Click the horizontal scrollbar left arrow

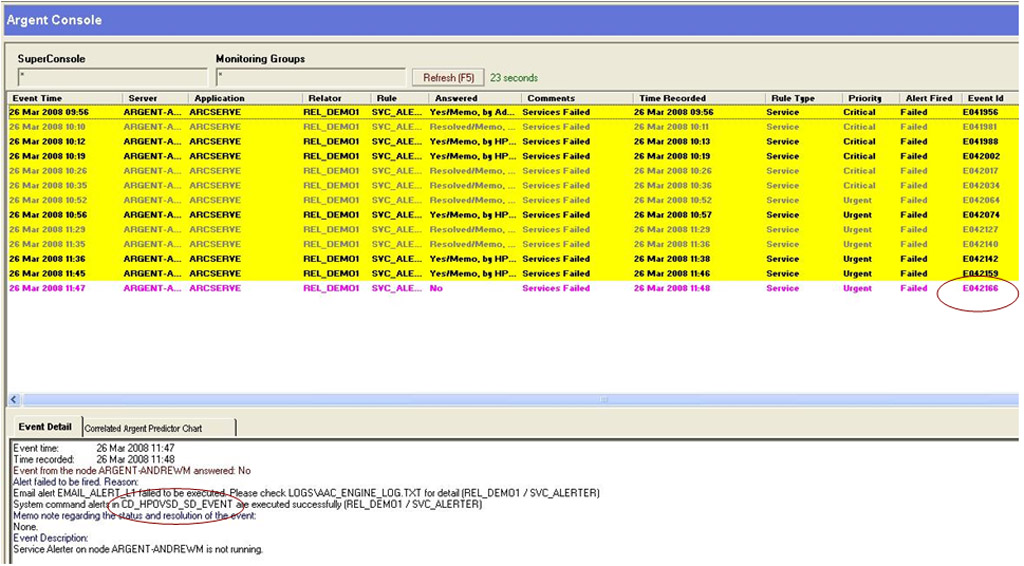14,400
